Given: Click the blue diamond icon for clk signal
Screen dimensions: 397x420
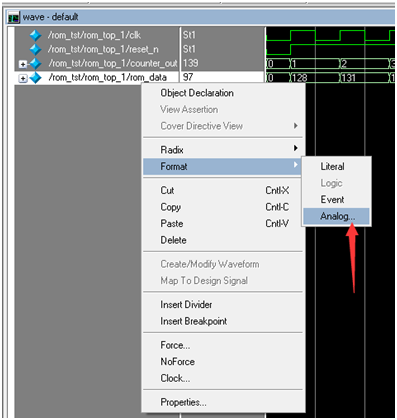Looking at the screenshot, I should [x=35, y=35].
